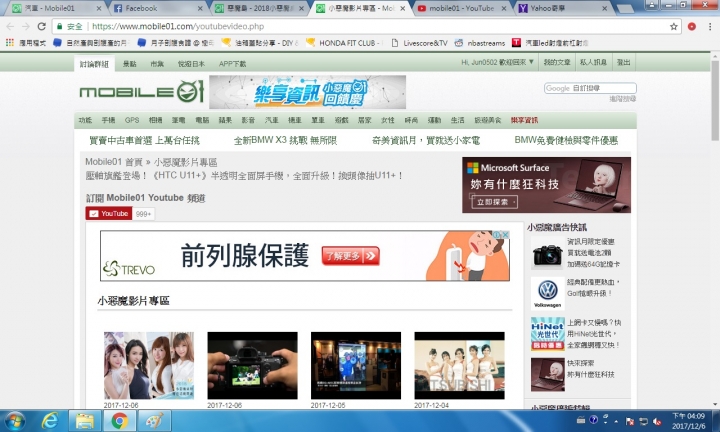Open a new tab with the new-tab button
This screenshot has width=720, height=432.
(625, 8)
